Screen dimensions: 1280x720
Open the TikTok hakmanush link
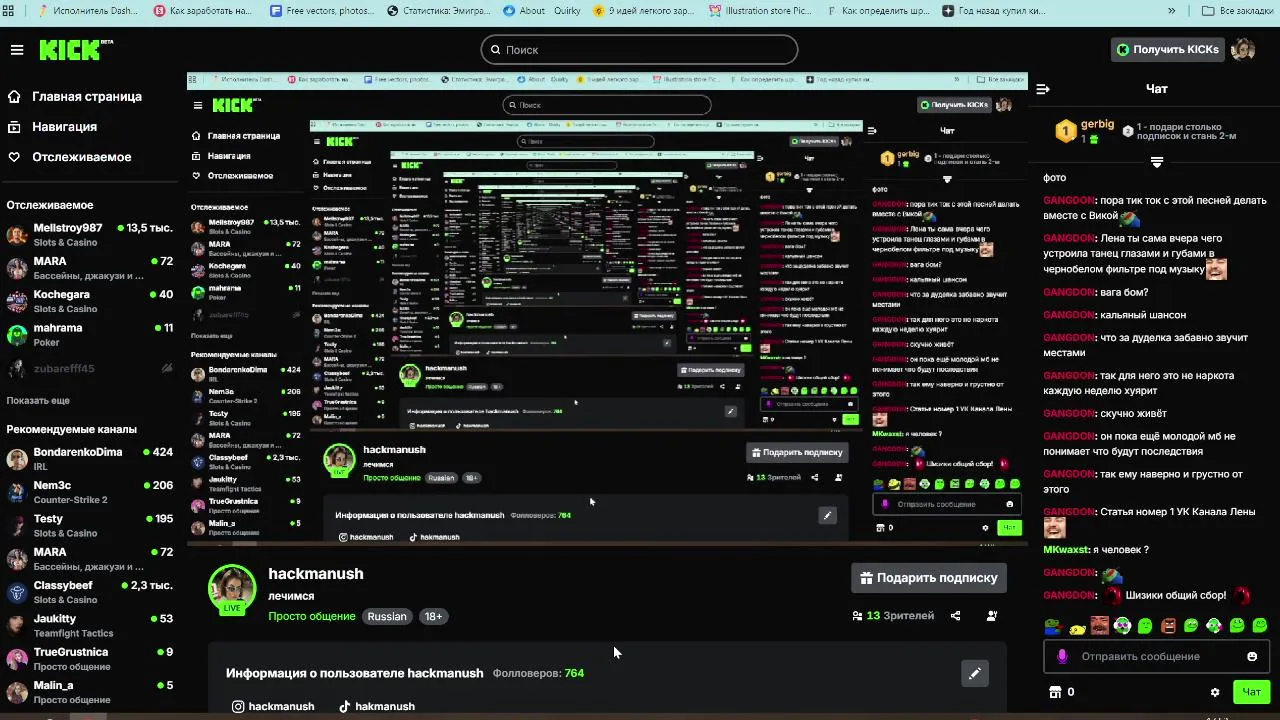376,706
